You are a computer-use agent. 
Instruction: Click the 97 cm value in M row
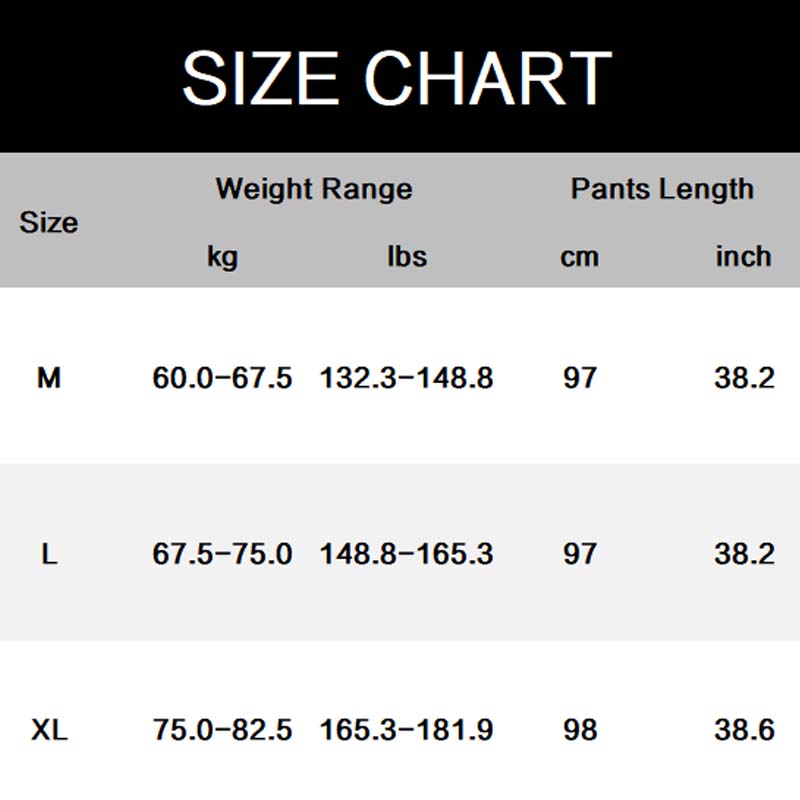coord(579,378)
